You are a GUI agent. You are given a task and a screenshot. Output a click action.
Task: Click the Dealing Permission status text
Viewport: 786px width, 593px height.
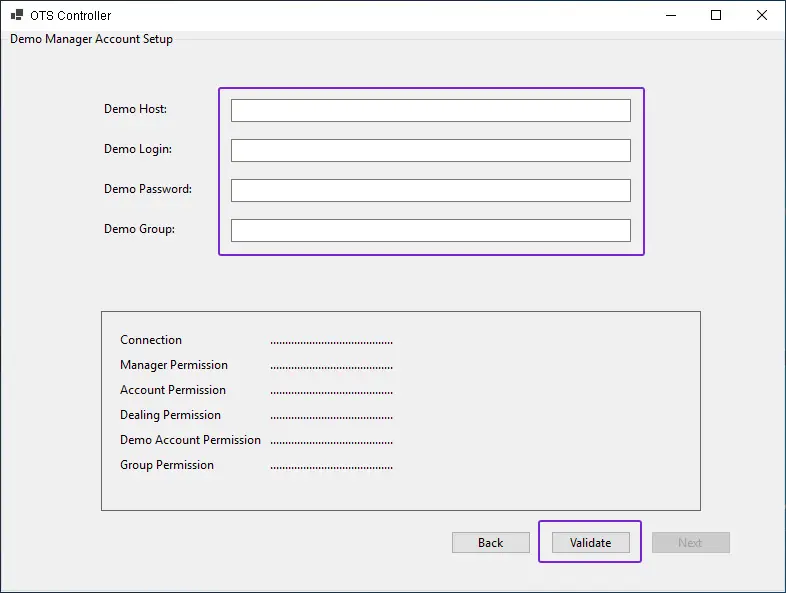pyautogui.click(x=170, y=415)
